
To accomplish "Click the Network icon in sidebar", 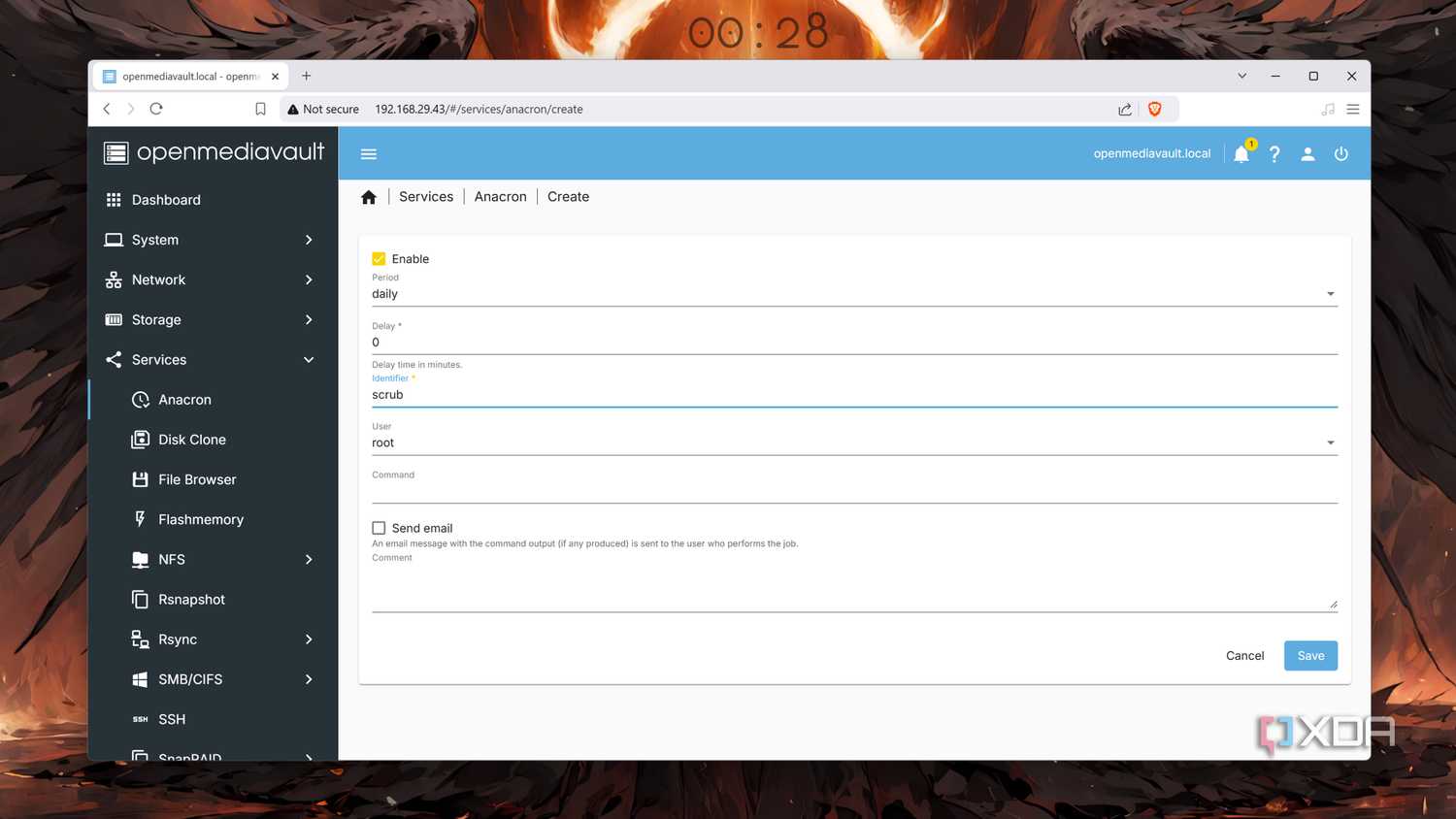I will coord(114,279).
